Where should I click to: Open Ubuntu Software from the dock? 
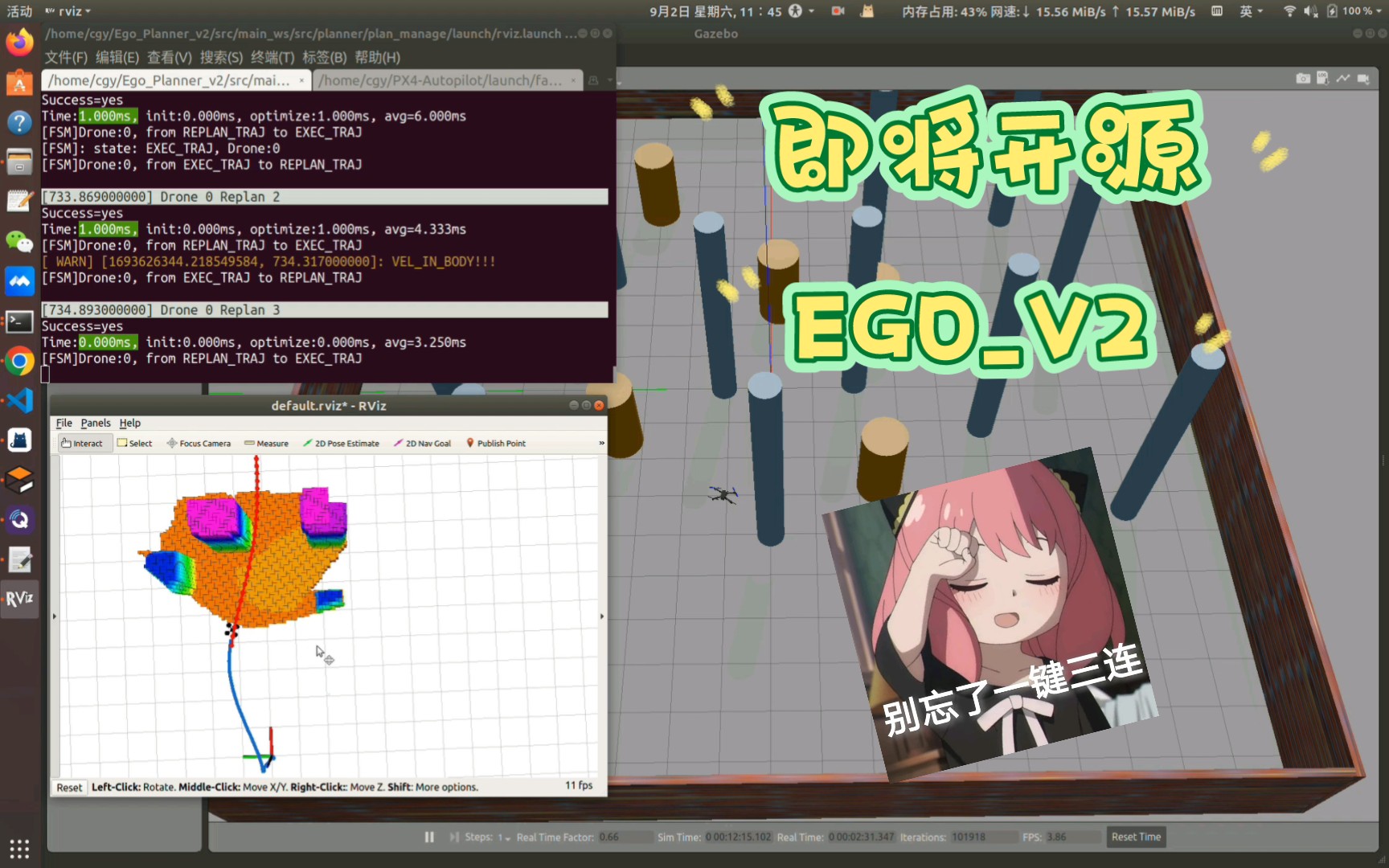click(x=19, y=83)
